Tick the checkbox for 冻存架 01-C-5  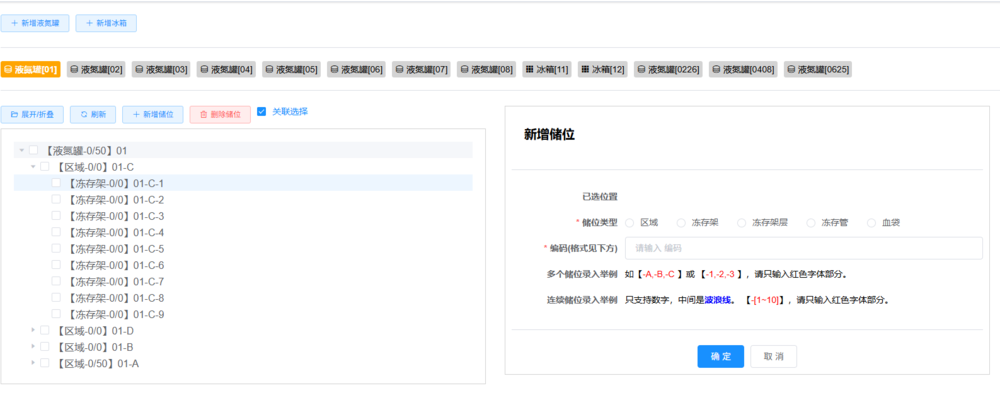[x=56, y=249]
